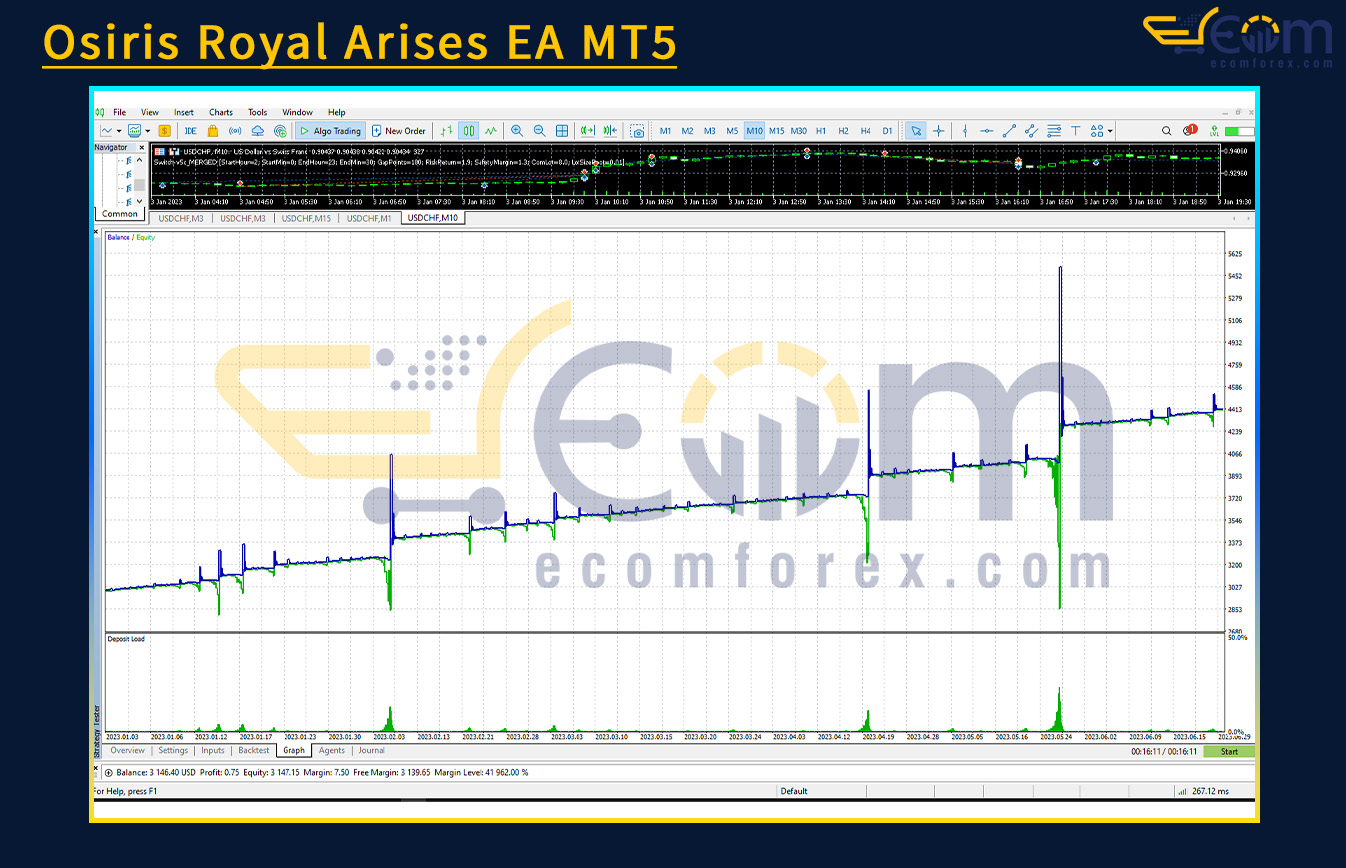Click the new chart line icon
Viewport: 1346px width, 868px height.
[105, 131]
